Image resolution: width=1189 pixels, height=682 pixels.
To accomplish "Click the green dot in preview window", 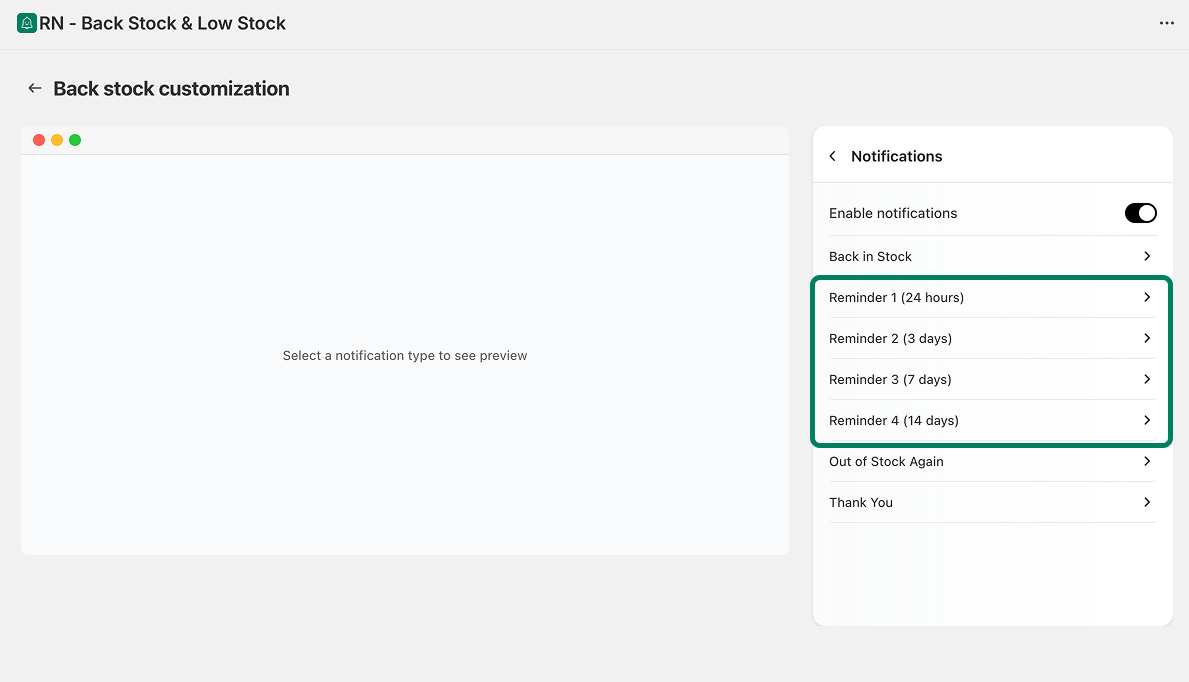I will (75, 140).
